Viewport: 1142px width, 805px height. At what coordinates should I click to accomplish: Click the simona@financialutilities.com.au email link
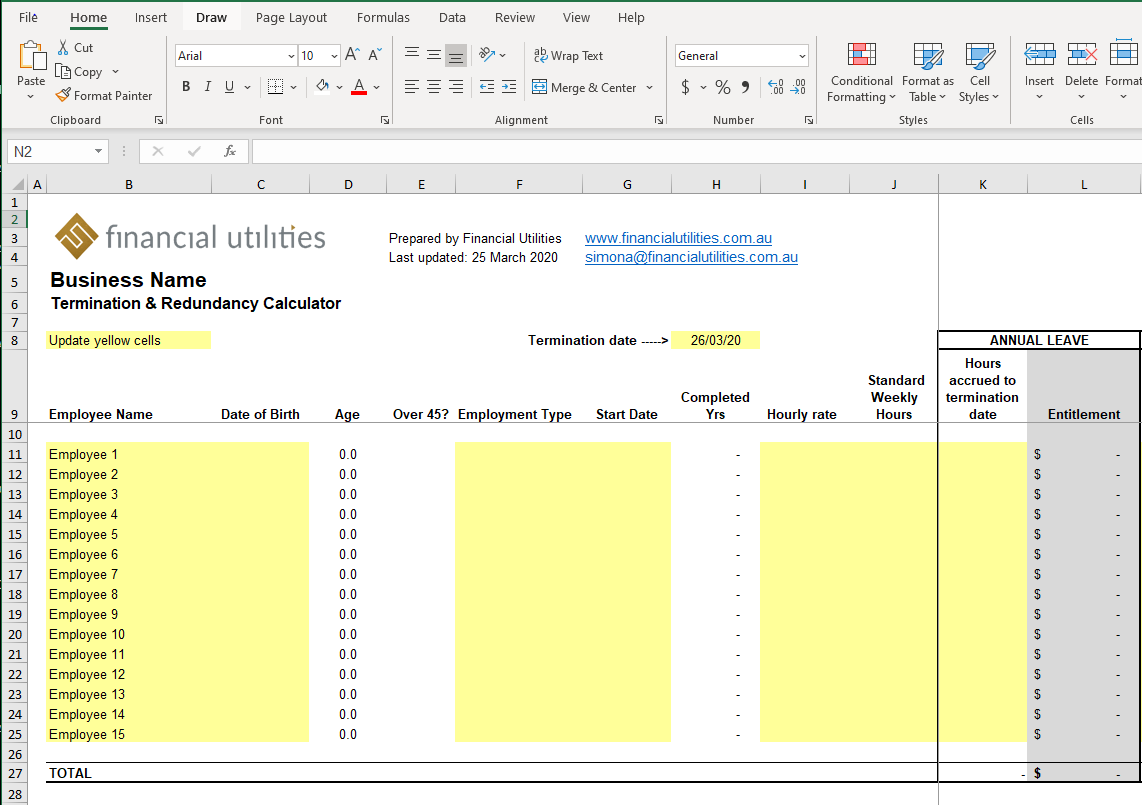690,257
